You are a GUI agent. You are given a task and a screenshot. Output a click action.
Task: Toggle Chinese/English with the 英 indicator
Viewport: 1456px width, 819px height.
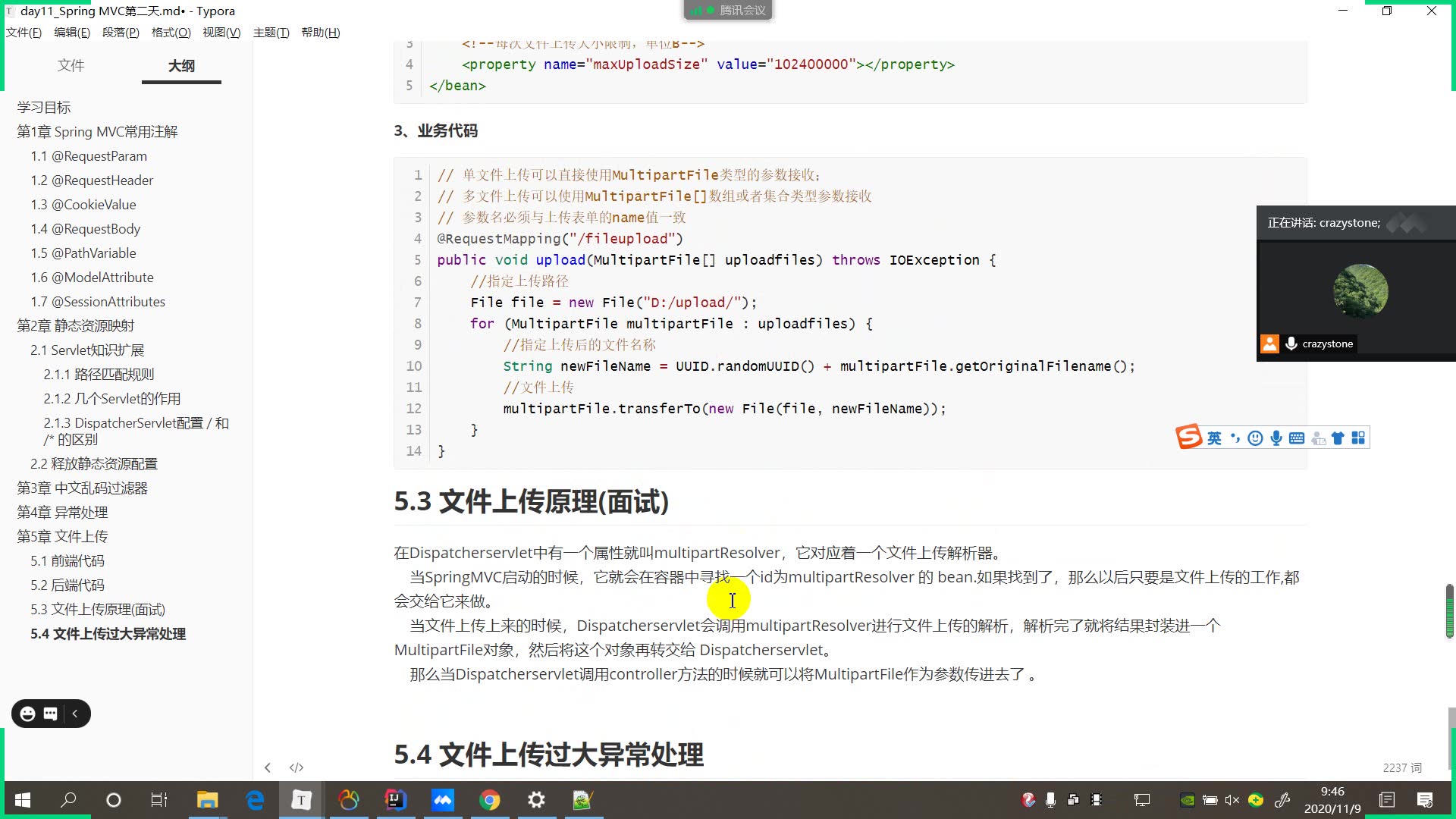coord(1215,438)
